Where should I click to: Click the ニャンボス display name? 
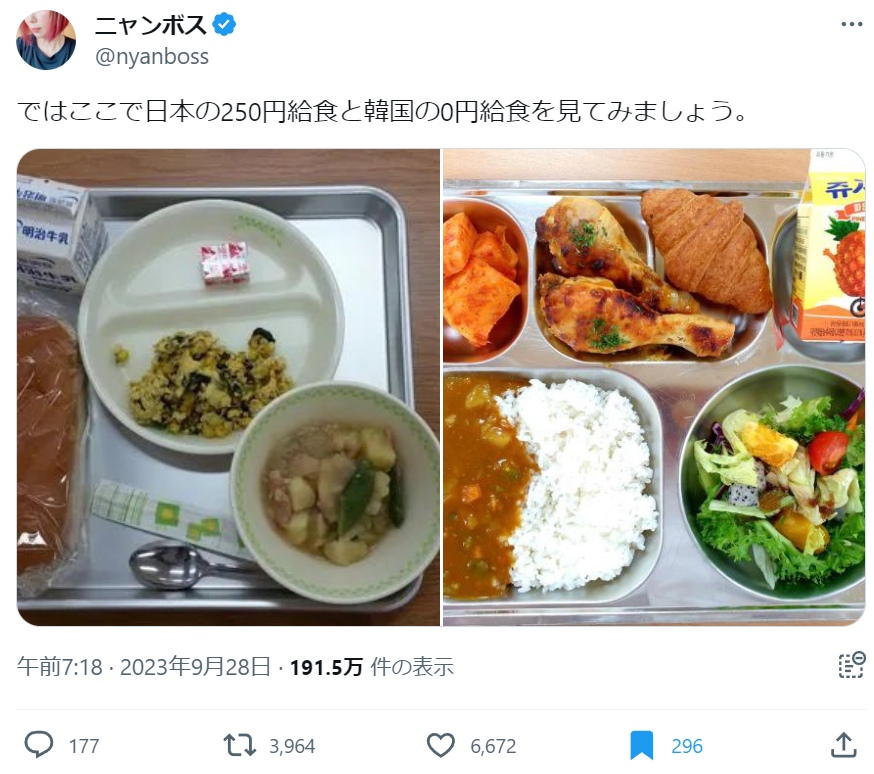[150, 25]
